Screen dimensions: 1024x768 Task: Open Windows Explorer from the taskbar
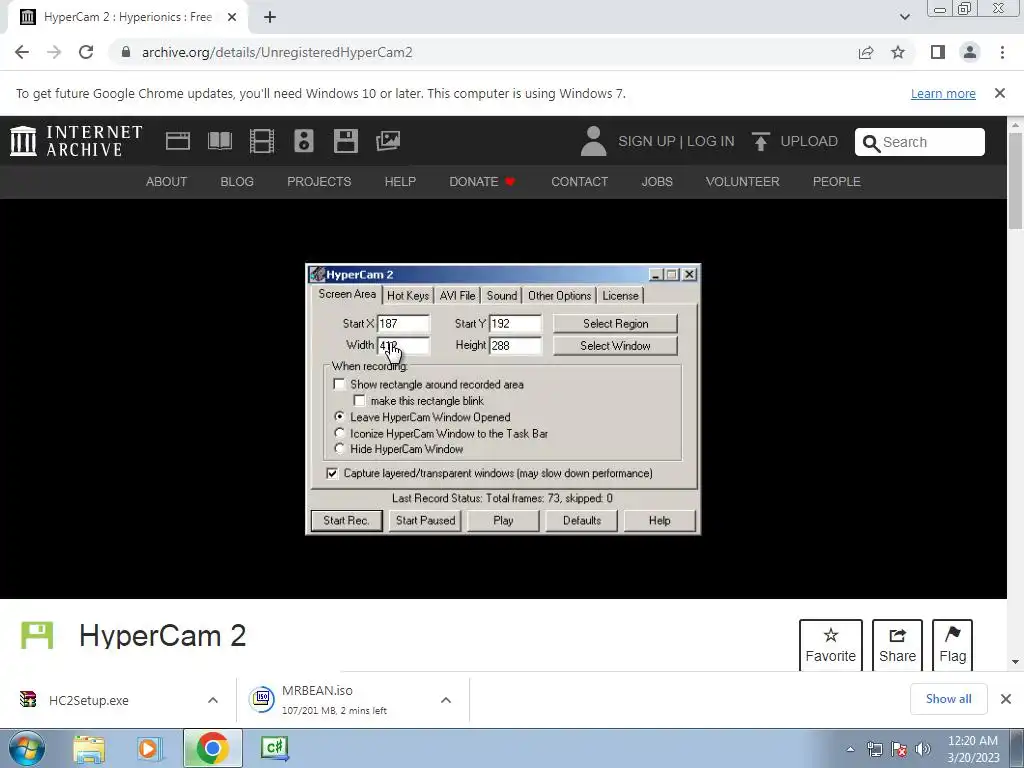pos(89,748)
